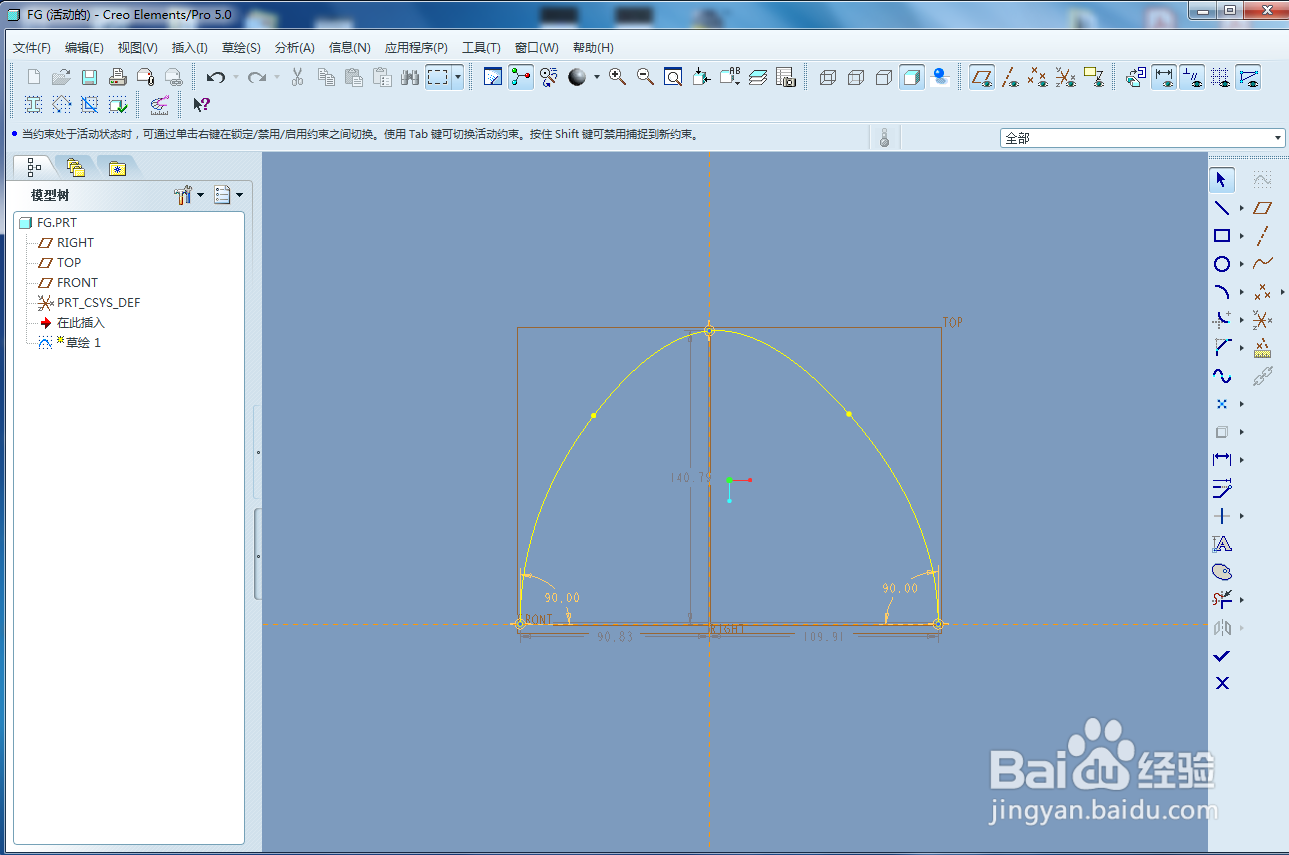Screen dimensions: 1289x855
Task: Switch to the Favorites folder tab
Action: coord(117,167)
